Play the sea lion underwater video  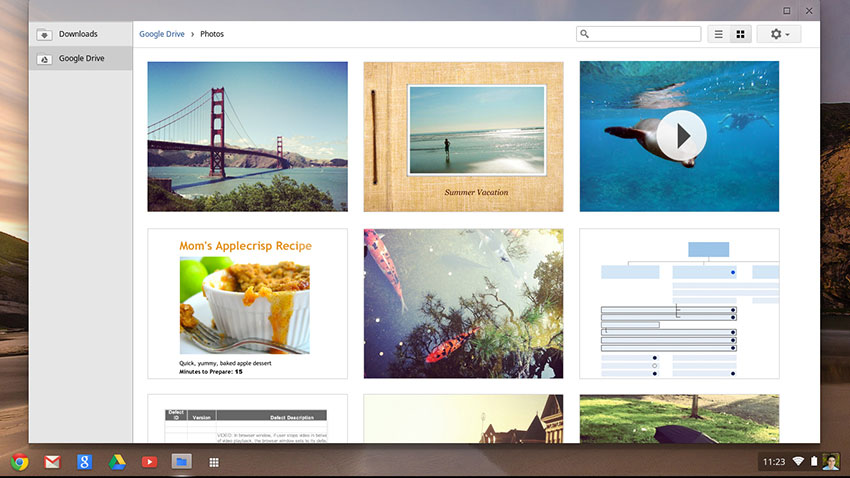(x=682, y=135)
